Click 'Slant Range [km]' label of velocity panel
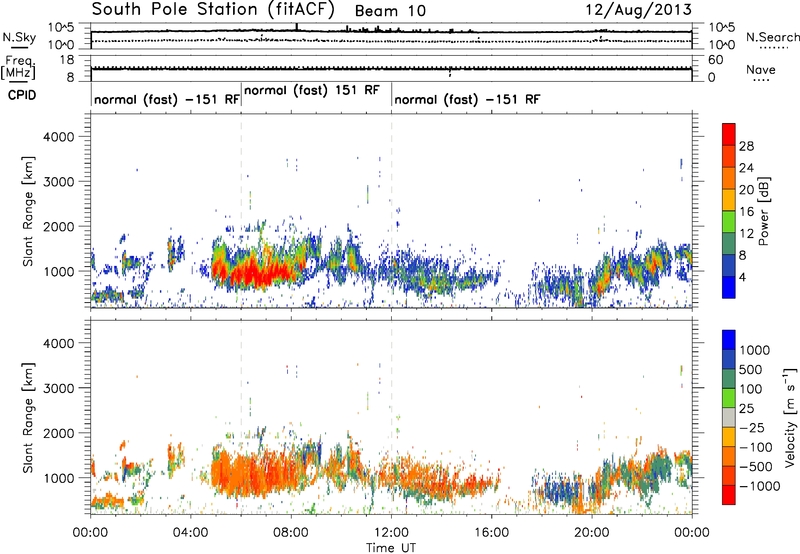Screen dimensions: 800x554 coord(28,418)
